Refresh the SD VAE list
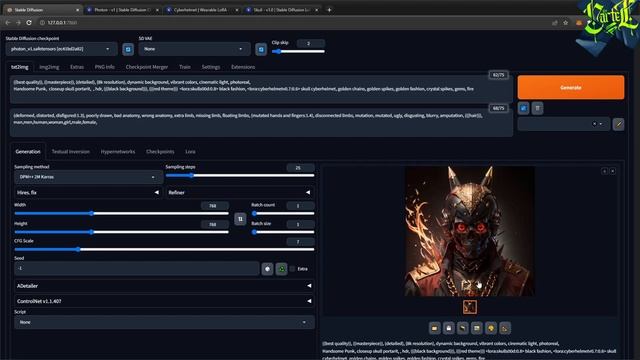Screen dimensions: 640x360 coord(261,49)
